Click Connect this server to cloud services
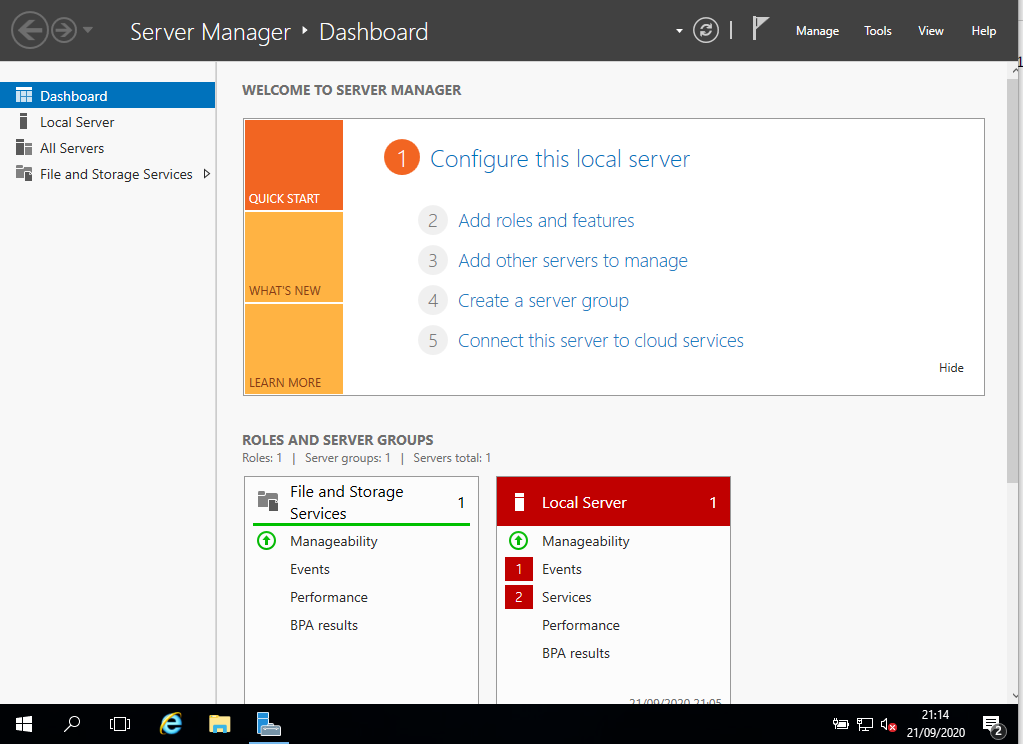The image size is (1023, 744). coord(601,340)
